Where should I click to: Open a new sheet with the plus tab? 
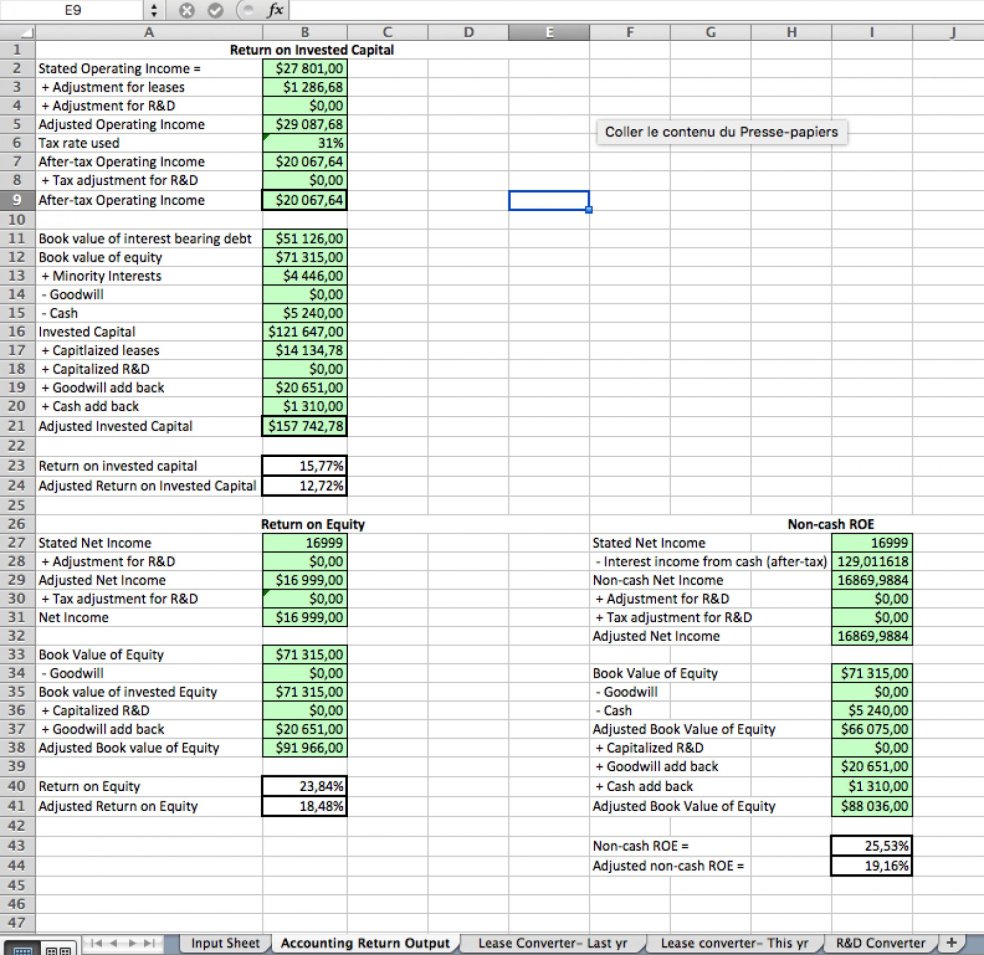pos(951,942)
